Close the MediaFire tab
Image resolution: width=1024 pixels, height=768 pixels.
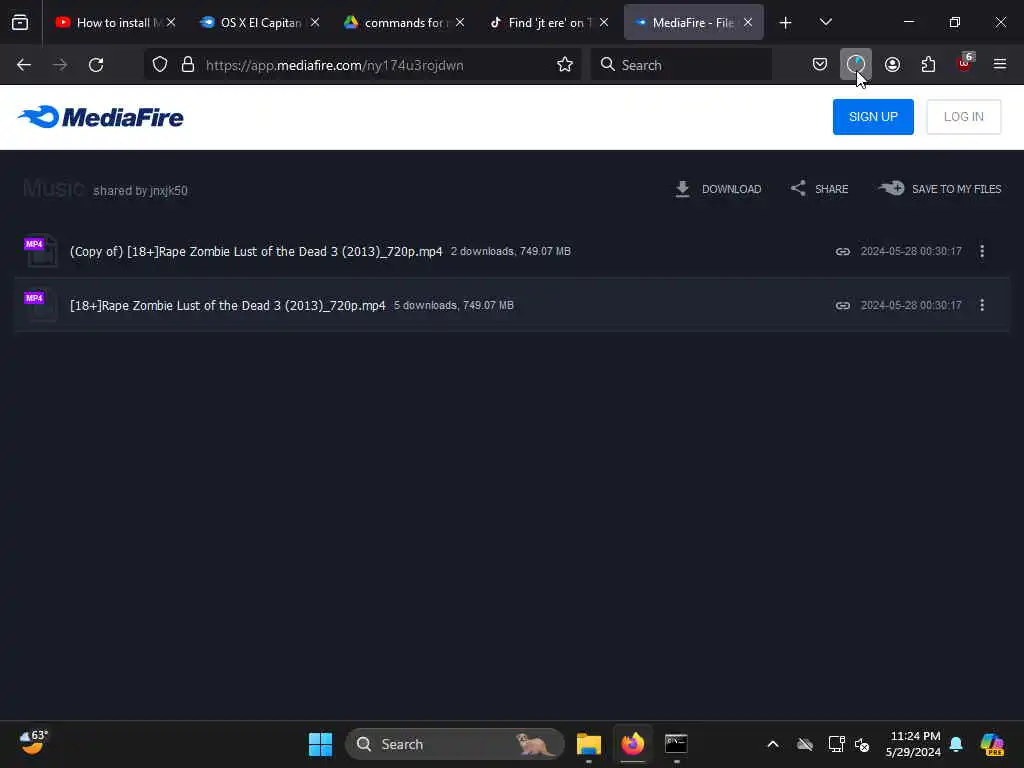pyautogui.click(x=748, y=22)
